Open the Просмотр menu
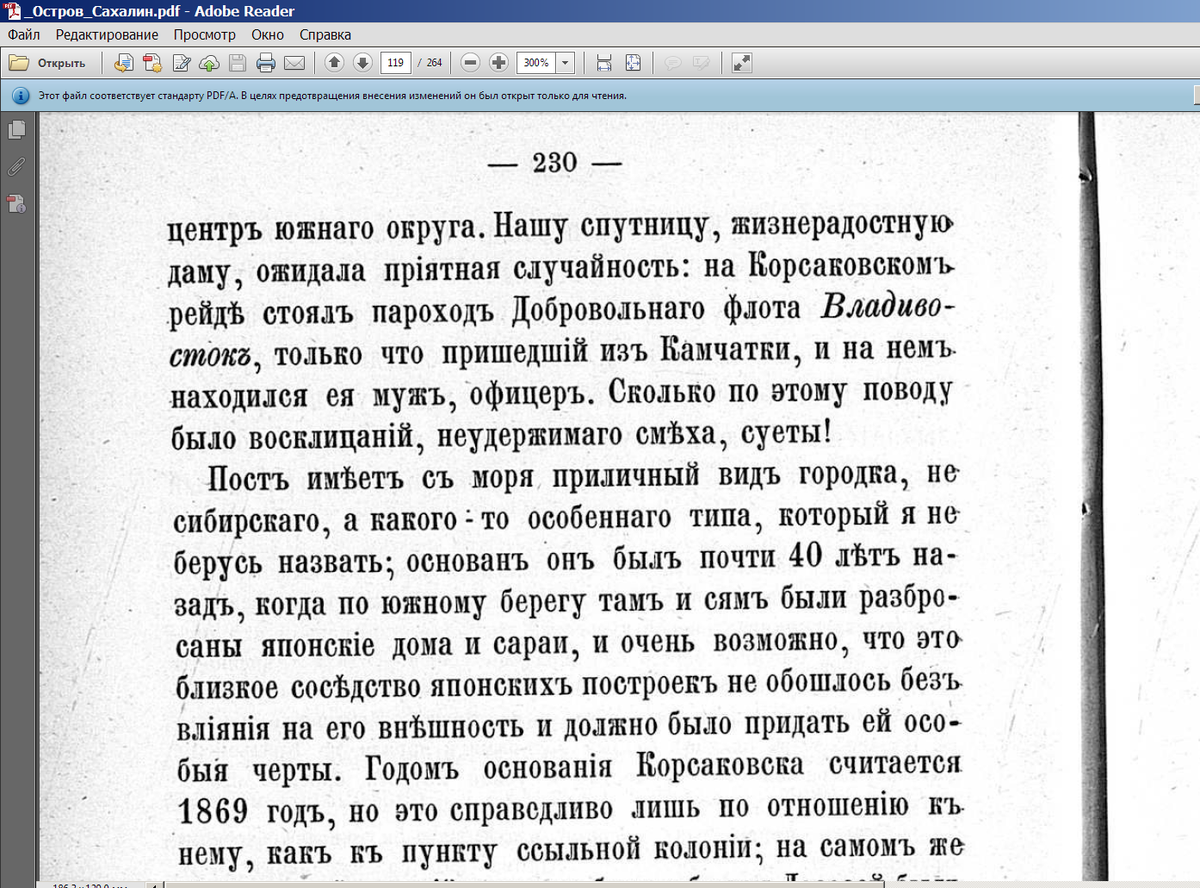Image resolution: width=1200 pixels, height=888 pixels. point(204,34)
